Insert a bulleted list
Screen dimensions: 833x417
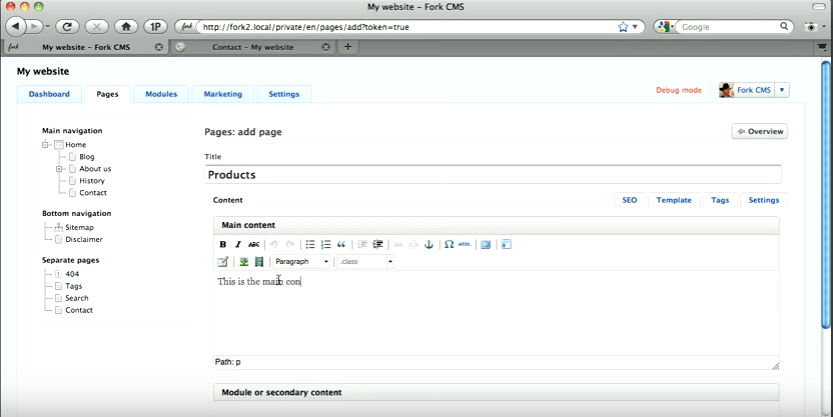coord(310,245)
